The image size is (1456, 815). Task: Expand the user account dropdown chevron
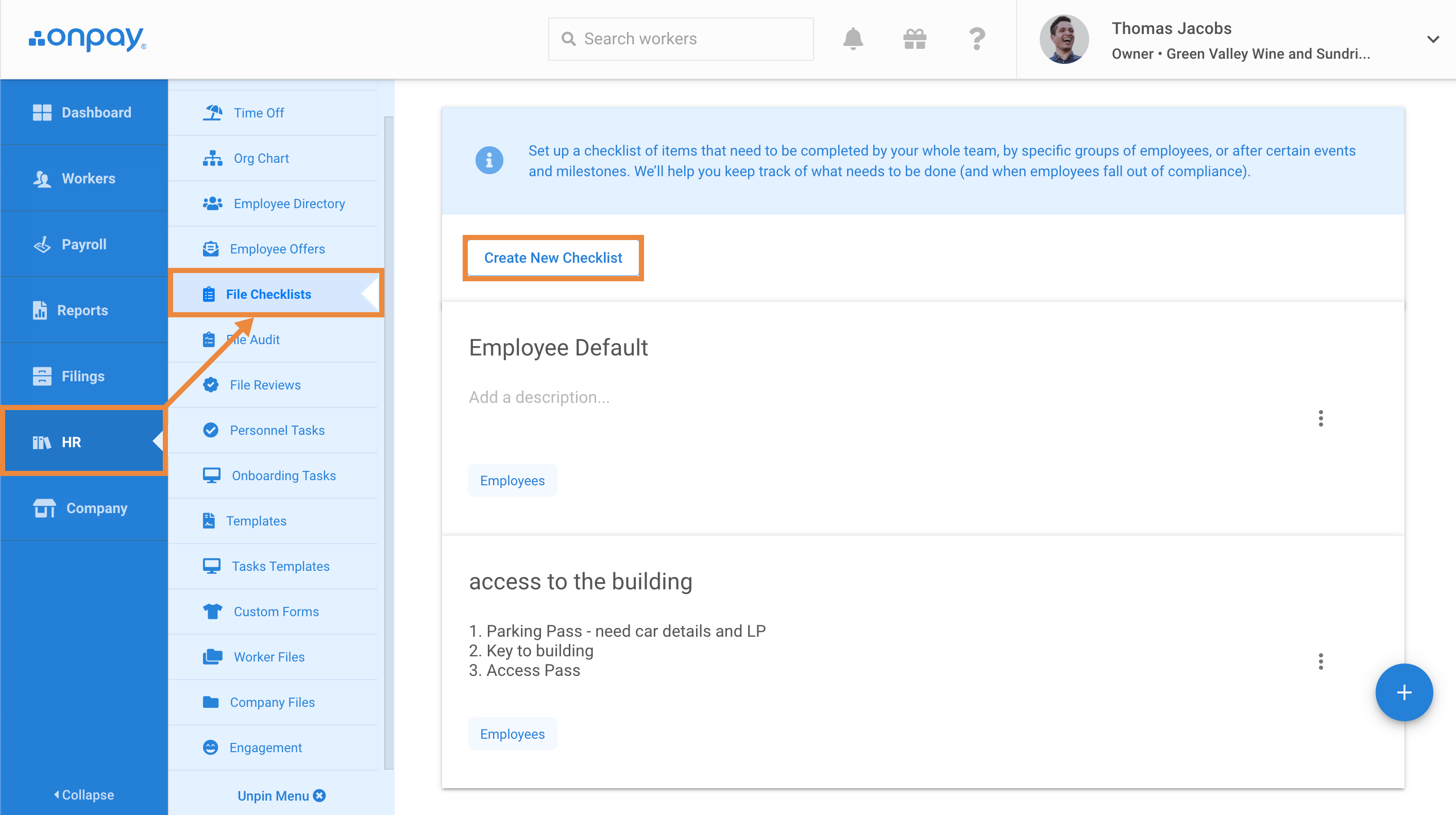[x=1433, y=39]
